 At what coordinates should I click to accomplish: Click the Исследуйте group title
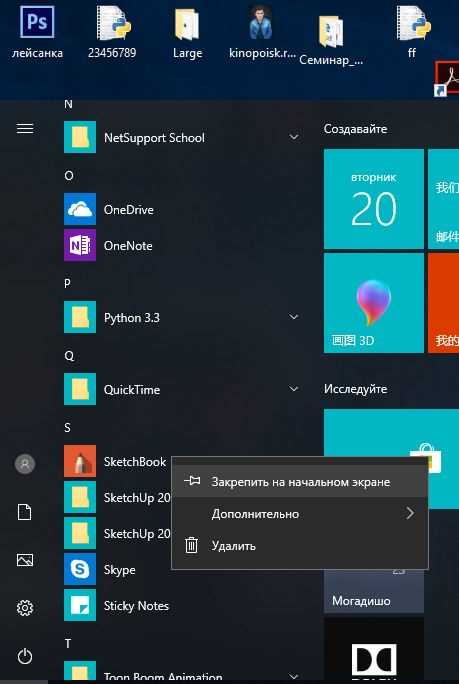[355, 389]
